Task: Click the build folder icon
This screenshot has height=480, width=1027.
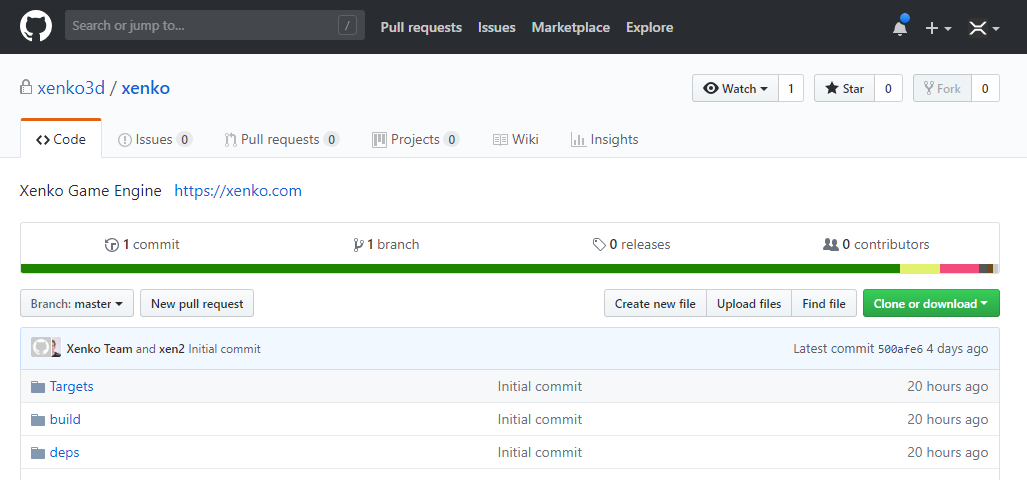Action: click(38, 420)
